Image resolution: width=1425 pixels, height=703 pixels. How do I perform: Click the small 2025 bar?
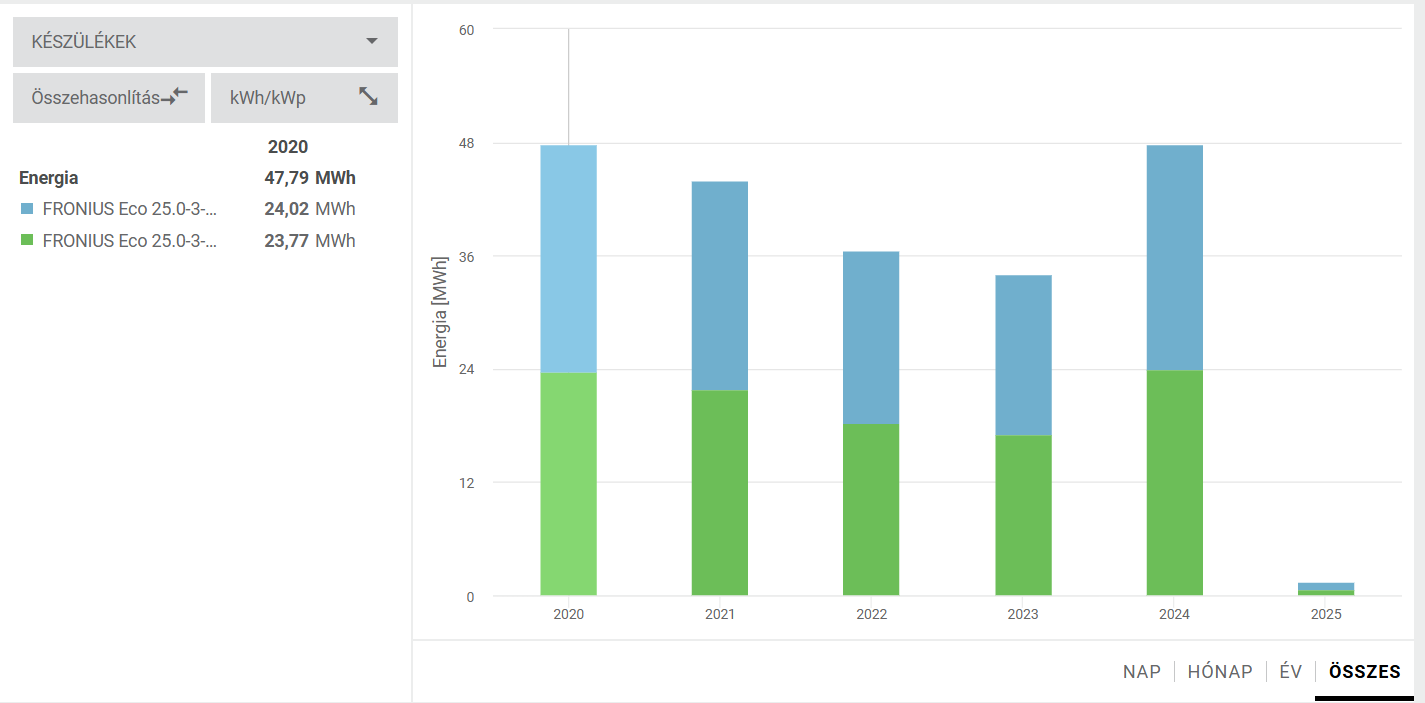[1326, 588]
